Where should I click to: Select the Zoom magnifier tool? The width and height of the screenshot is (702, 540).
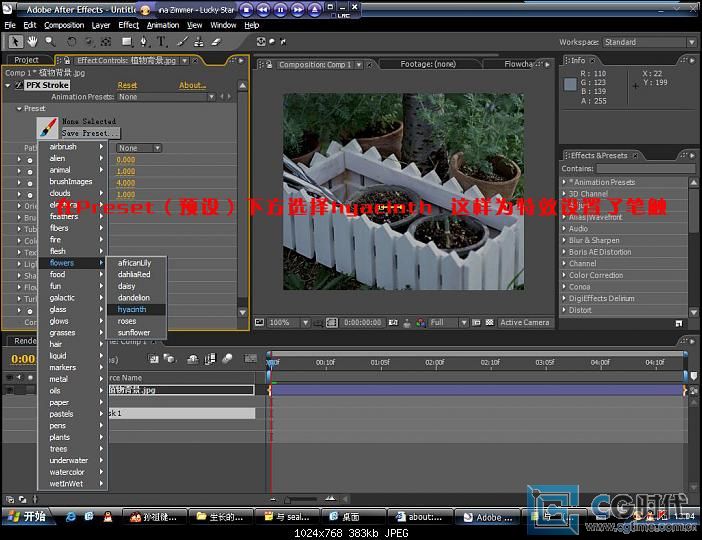50,42
